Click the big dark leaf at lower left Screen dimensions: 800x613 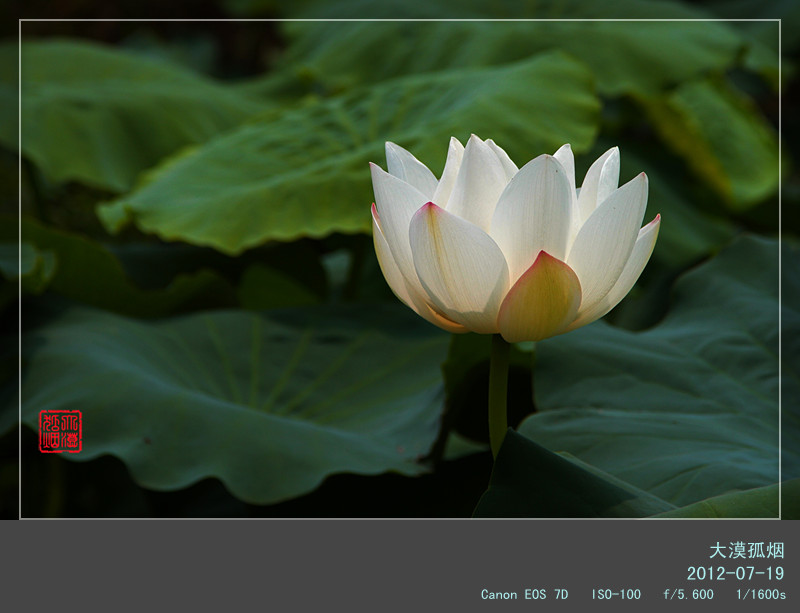230,400
